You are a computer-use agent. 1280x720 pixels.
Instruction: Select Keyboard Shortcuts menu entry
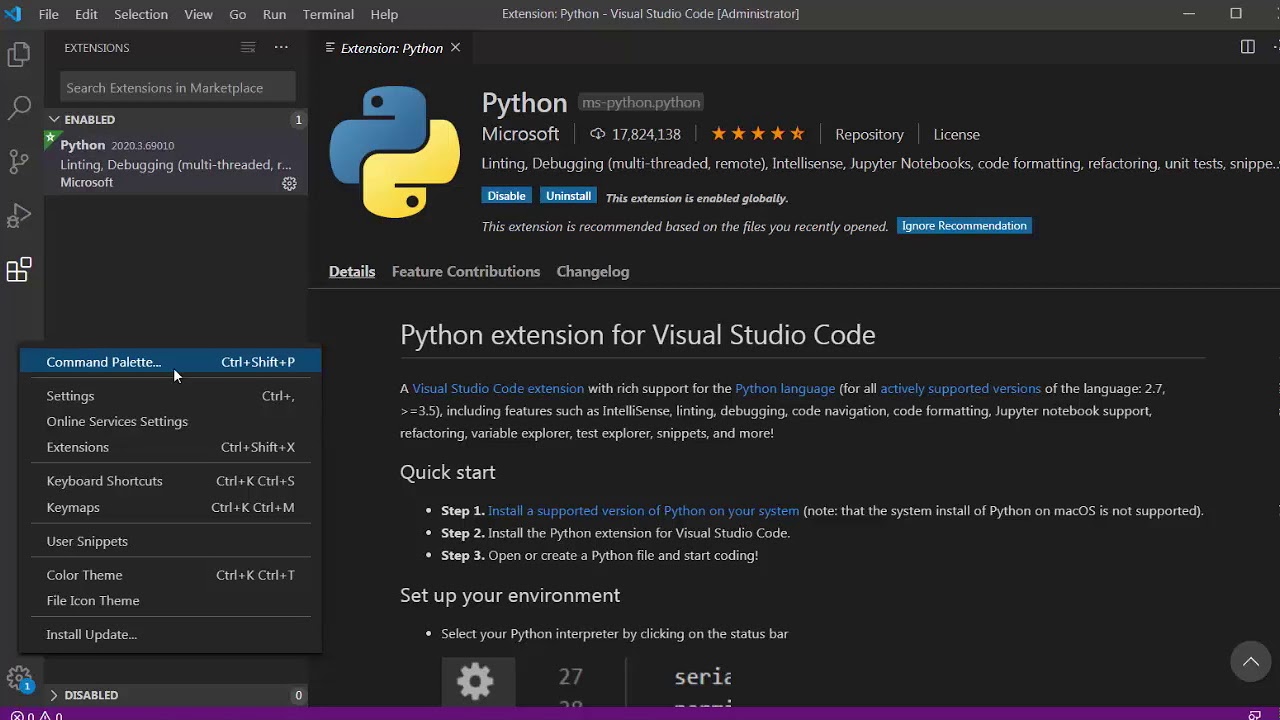click(x=170, y=481)
